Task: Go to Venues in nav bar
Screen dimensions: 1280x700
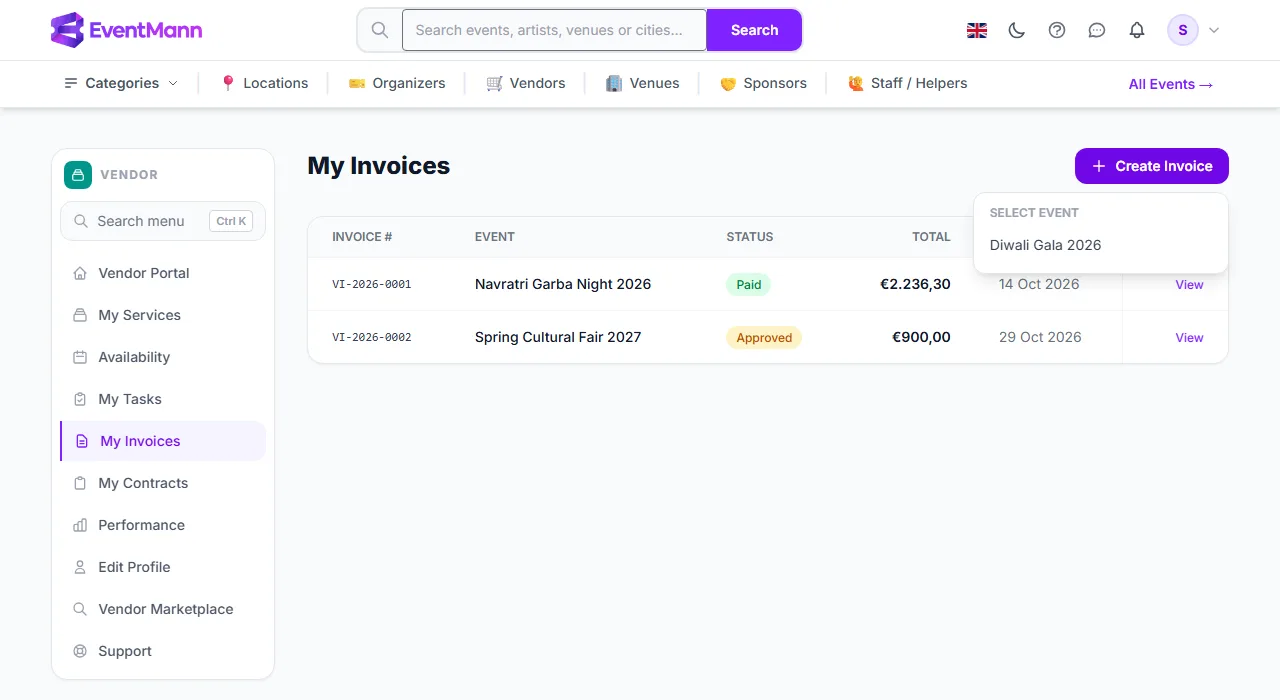Action: (x=642, y=83)
